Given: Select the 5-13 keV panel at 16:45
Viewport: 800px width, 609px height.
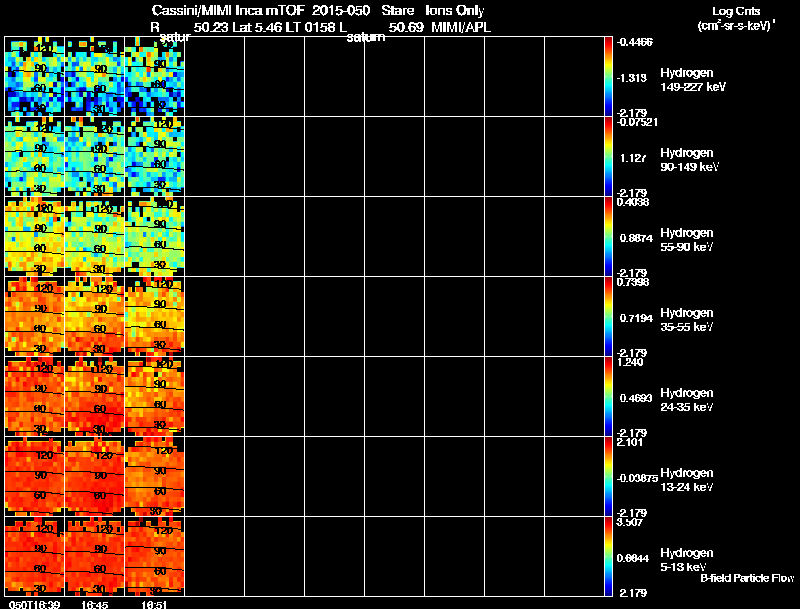Looking at the screenshot, I should click(94, 556).
